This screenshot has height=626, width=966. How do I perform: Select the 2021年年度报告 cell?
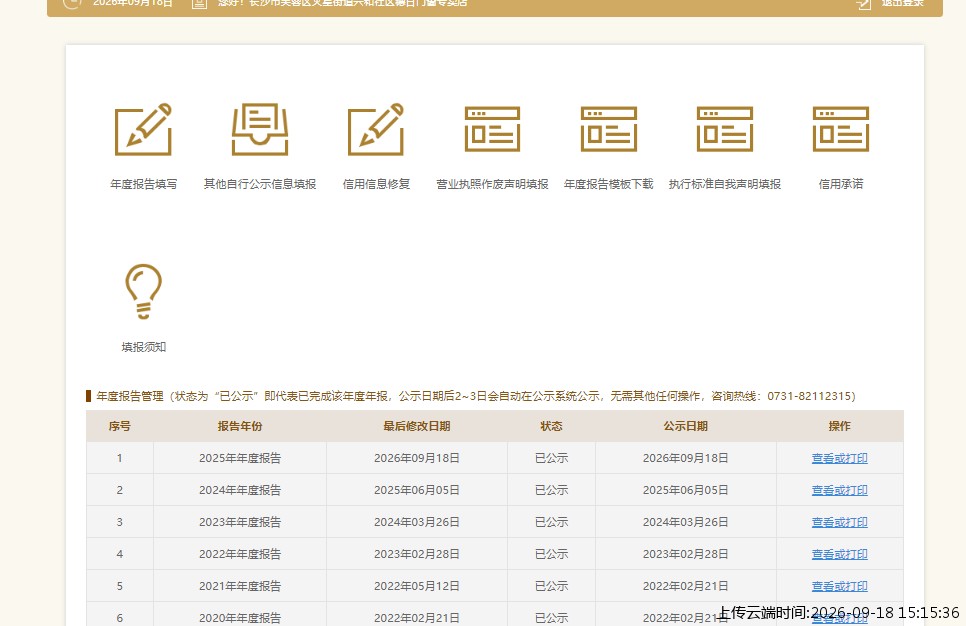pos(240,586)
